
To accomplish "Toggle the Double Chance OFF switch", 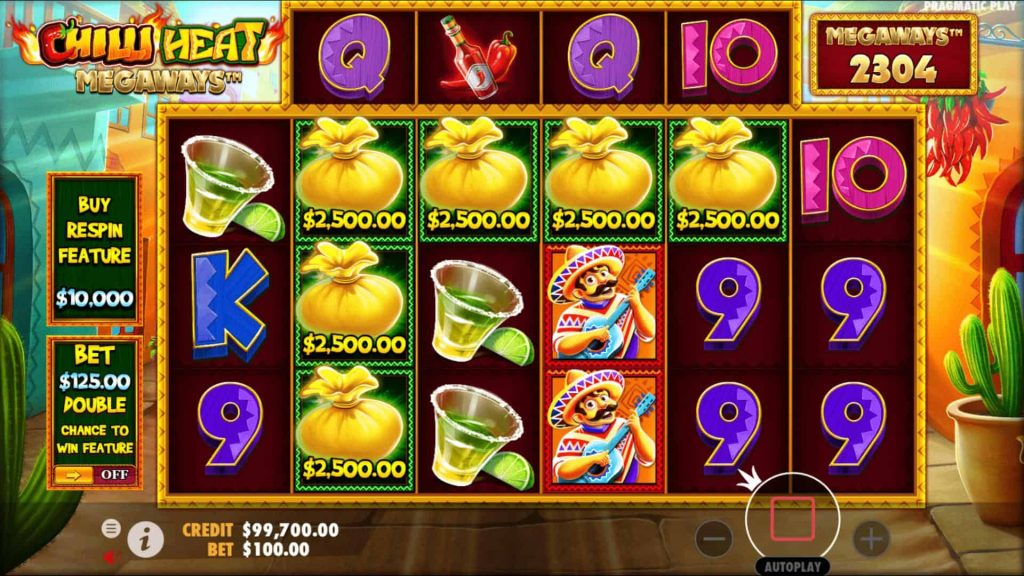I will click(x=95, y=475).
